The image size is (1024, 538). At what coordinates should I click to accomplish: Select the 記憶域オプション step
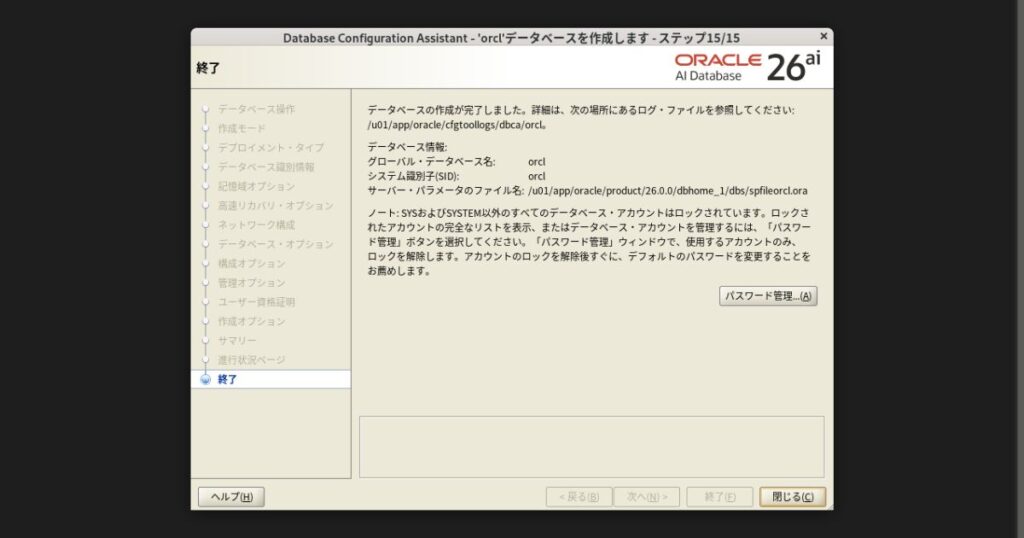[x=256, y=186]
